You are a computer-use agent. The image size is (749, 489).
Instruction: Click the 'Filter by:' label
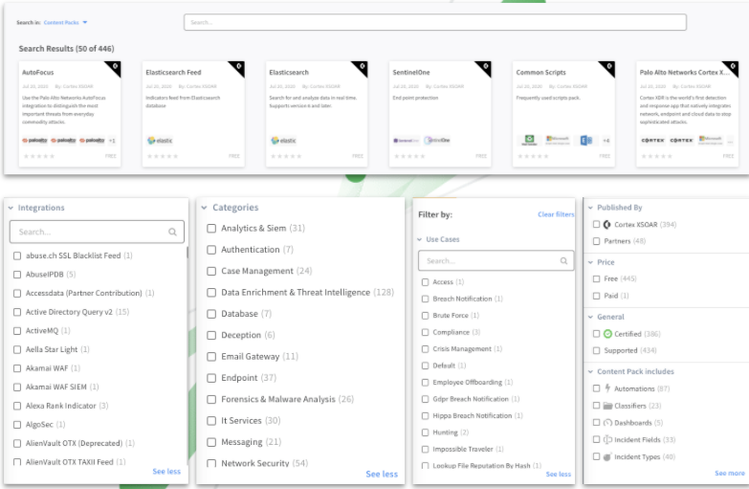coord(435,215)
